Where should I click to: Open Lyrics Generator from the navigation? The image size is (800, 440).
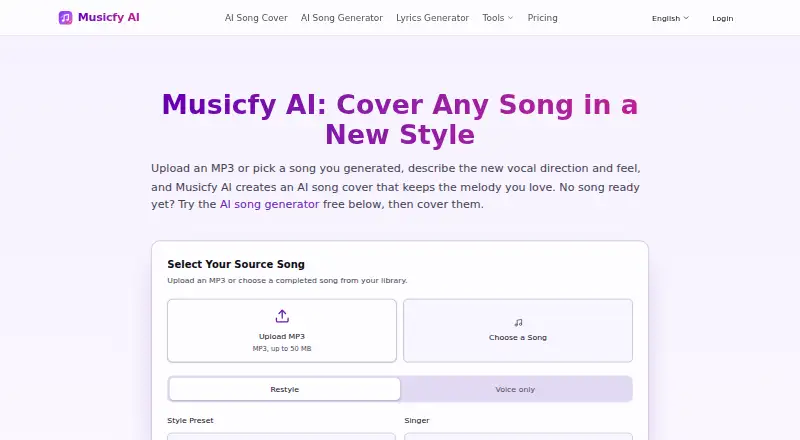click(432, 18)
